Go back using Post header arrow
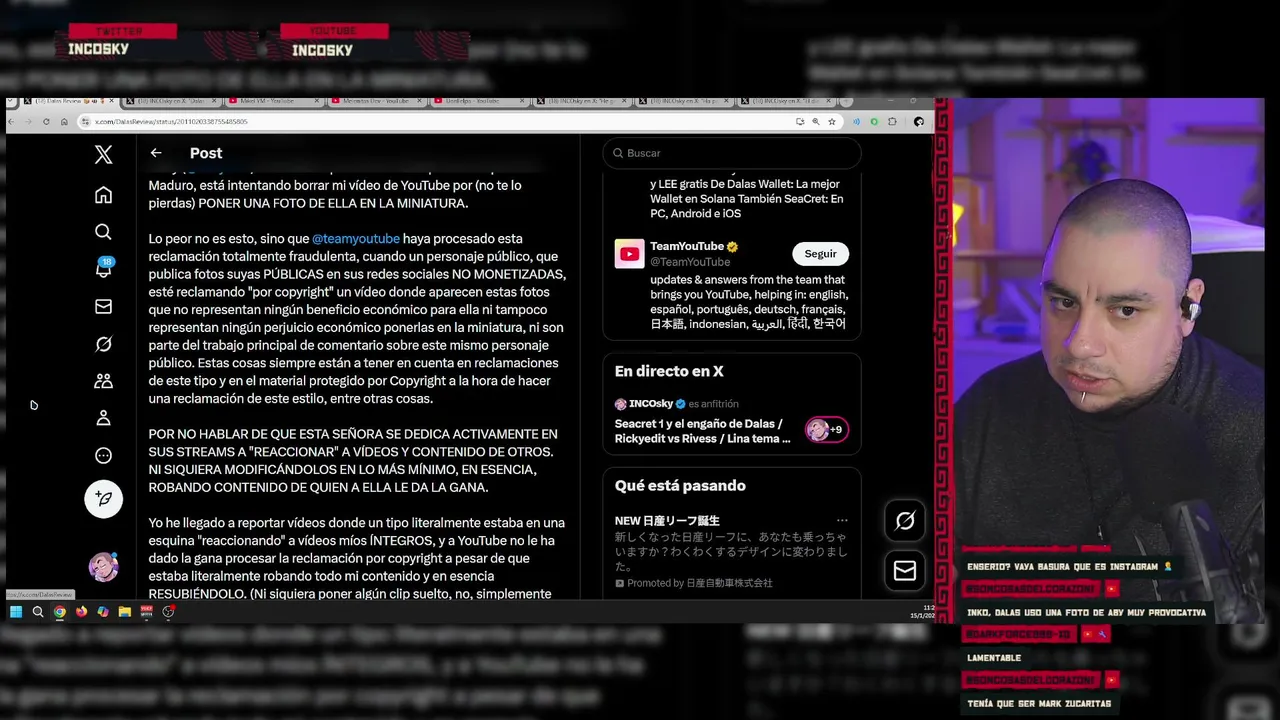Screen dimensions: 1280x720 tap(156, 153)
